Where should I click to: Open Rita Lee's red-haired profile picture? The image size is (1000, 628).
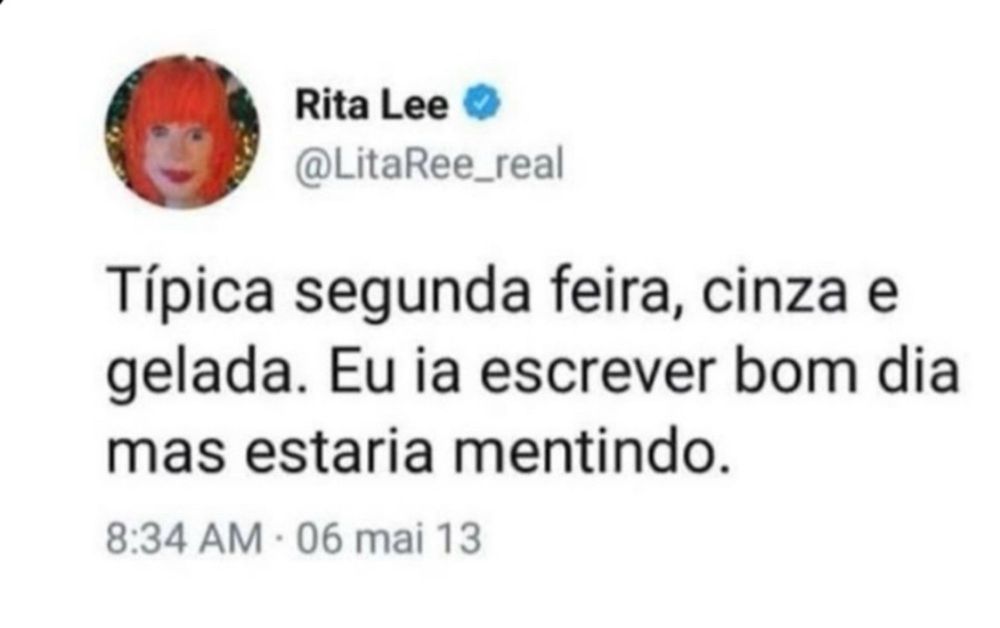tap(182, 133)
